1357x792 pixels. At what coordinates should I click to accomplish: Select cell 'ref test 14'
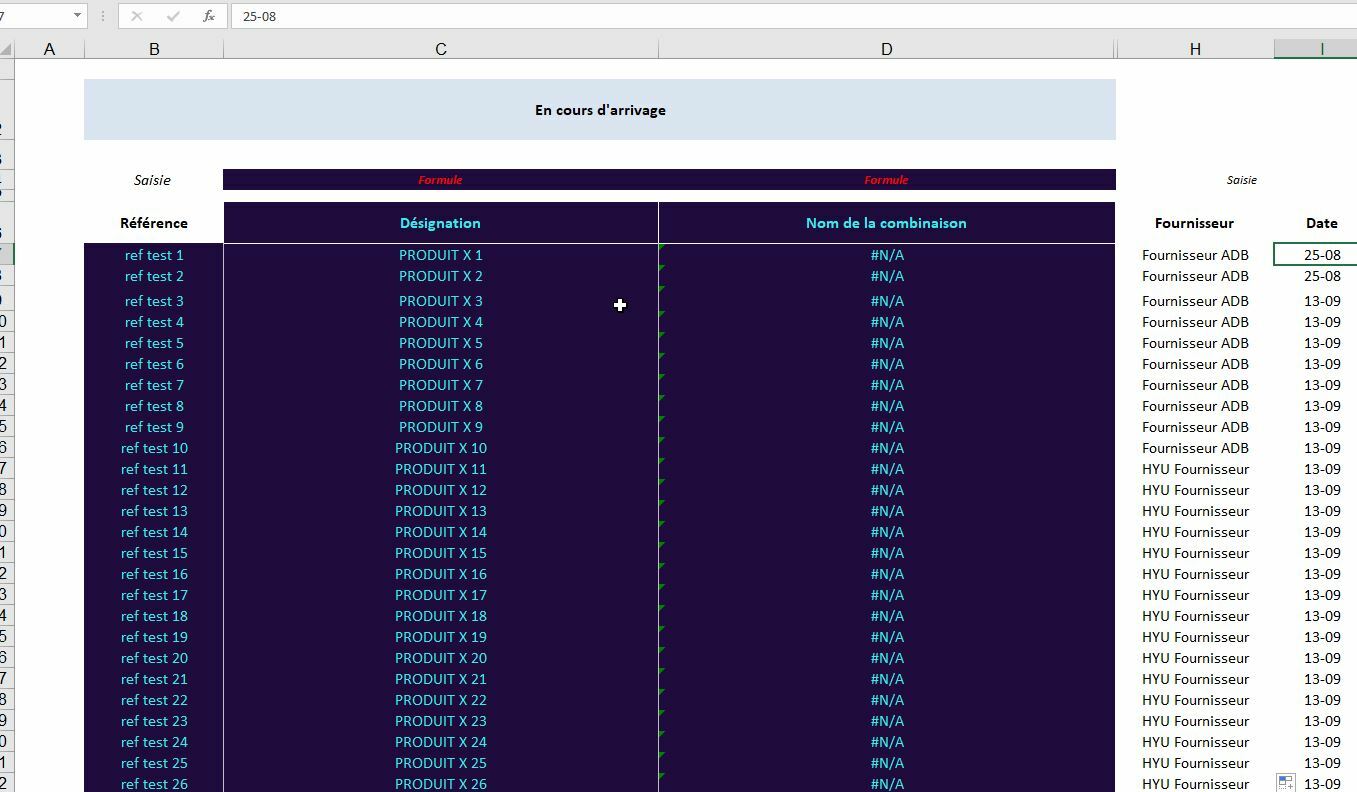154,532
